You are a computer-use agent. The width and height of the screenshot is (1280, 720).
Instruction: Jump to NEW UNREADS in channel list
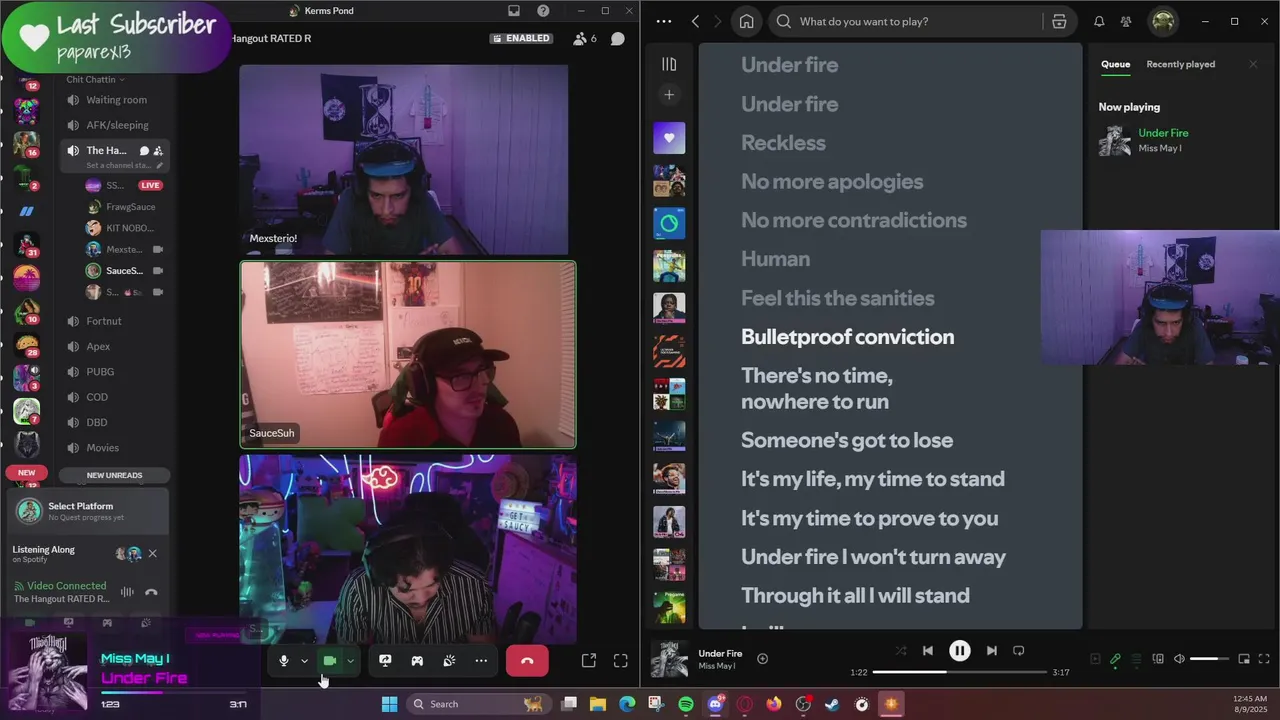coord(115,475)
